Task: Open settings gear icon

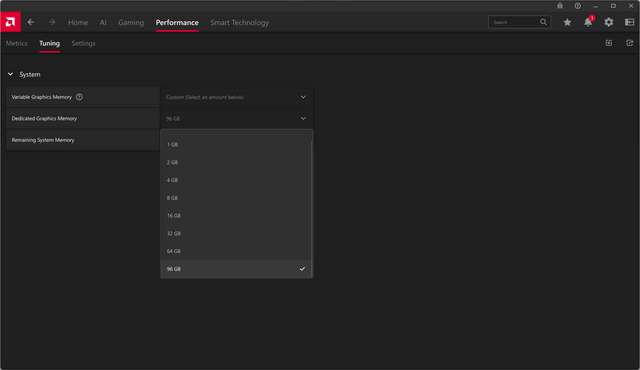Action: coord(609,22)
